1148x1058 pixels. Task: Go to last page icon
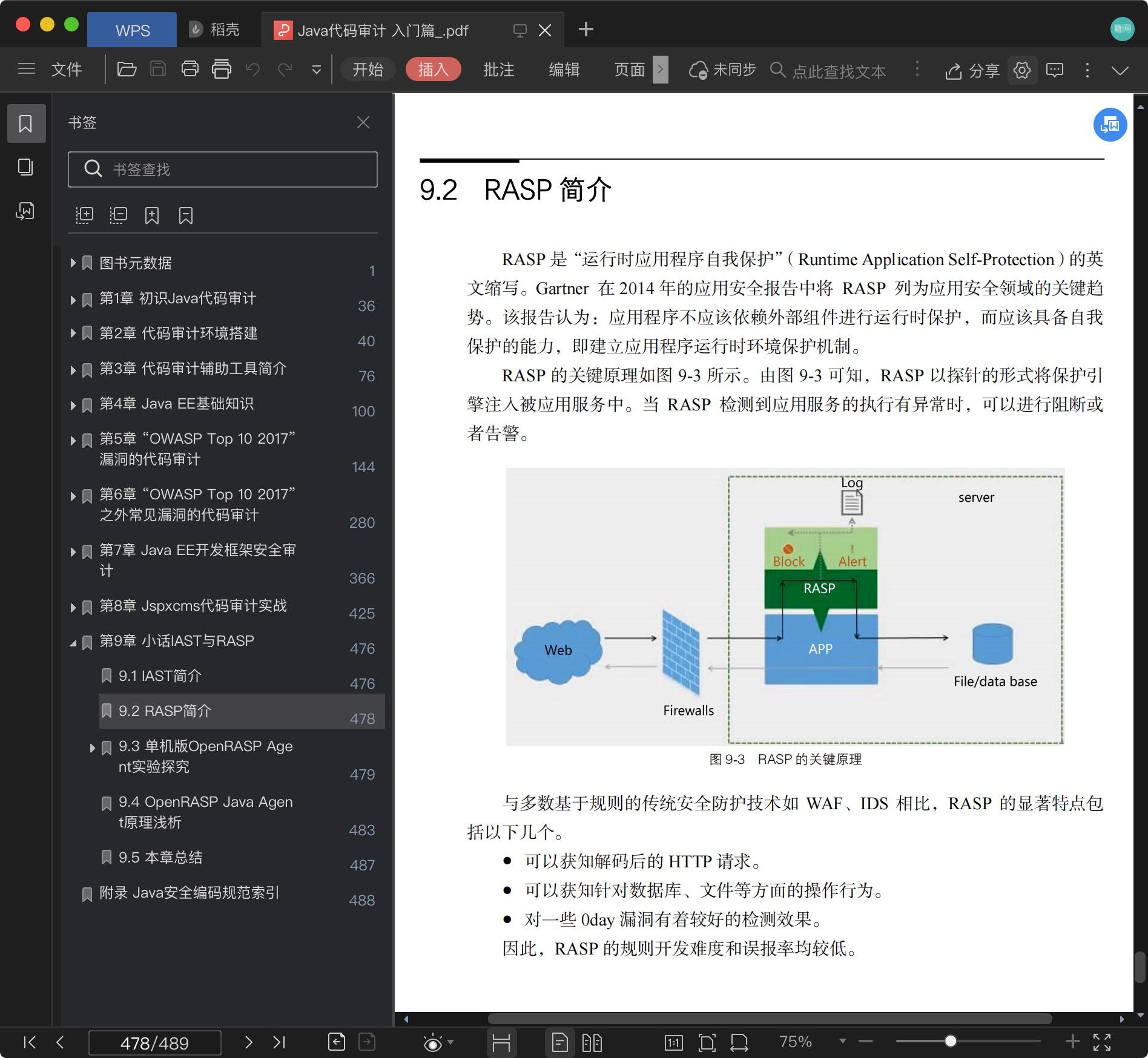coord(279,1042)
